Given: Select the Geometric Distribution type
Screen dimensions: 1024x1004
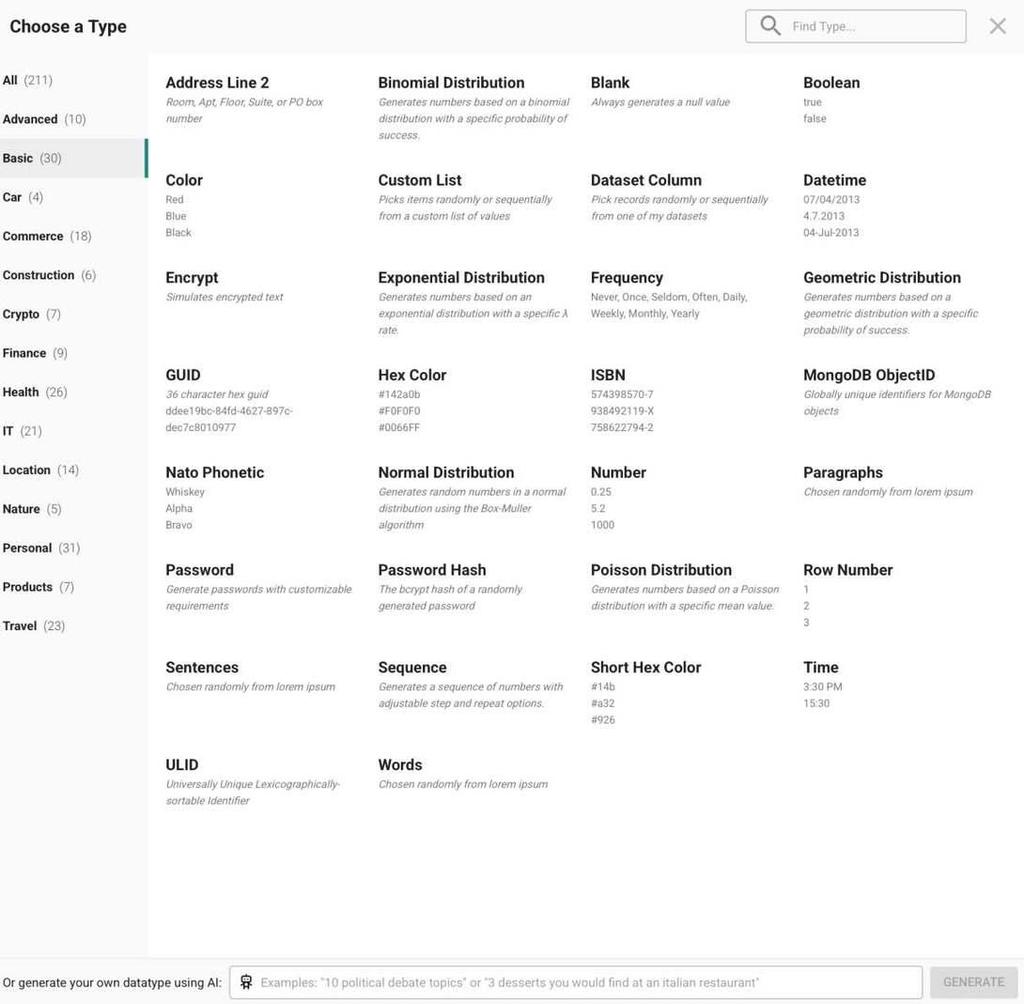Looking at the screenshot, I should coord(882,278).
